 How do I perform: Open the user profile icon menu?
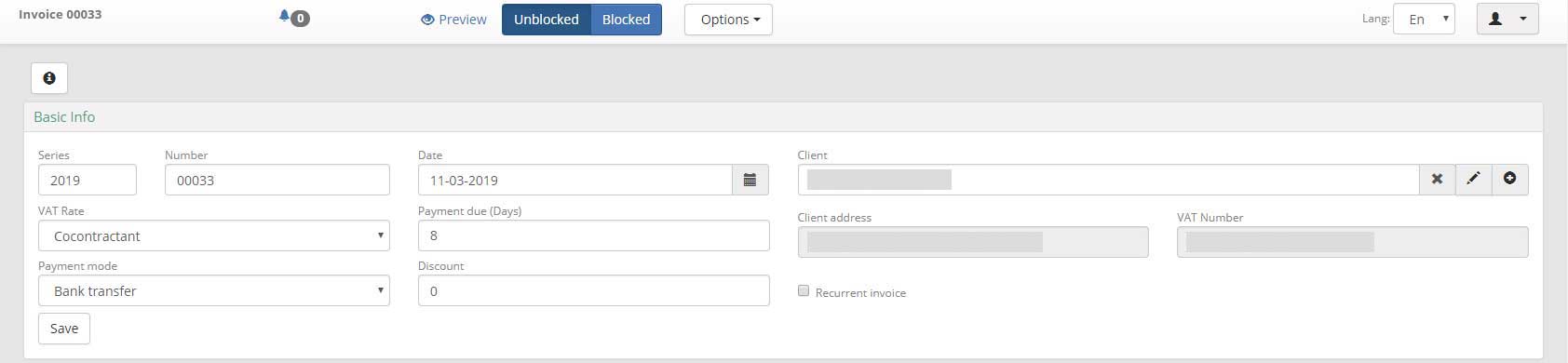(1507, 20)
